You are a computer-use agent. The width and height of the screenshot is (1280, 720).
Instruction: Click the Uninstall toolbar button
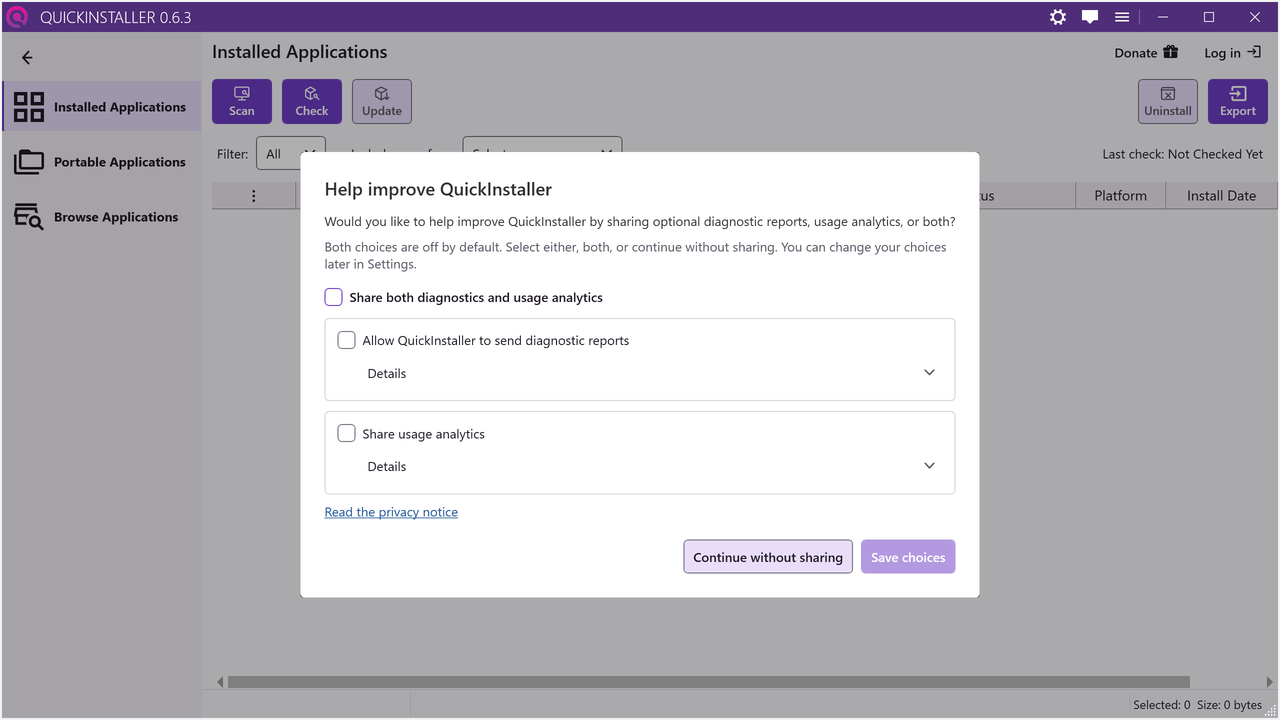[1168, 101]
